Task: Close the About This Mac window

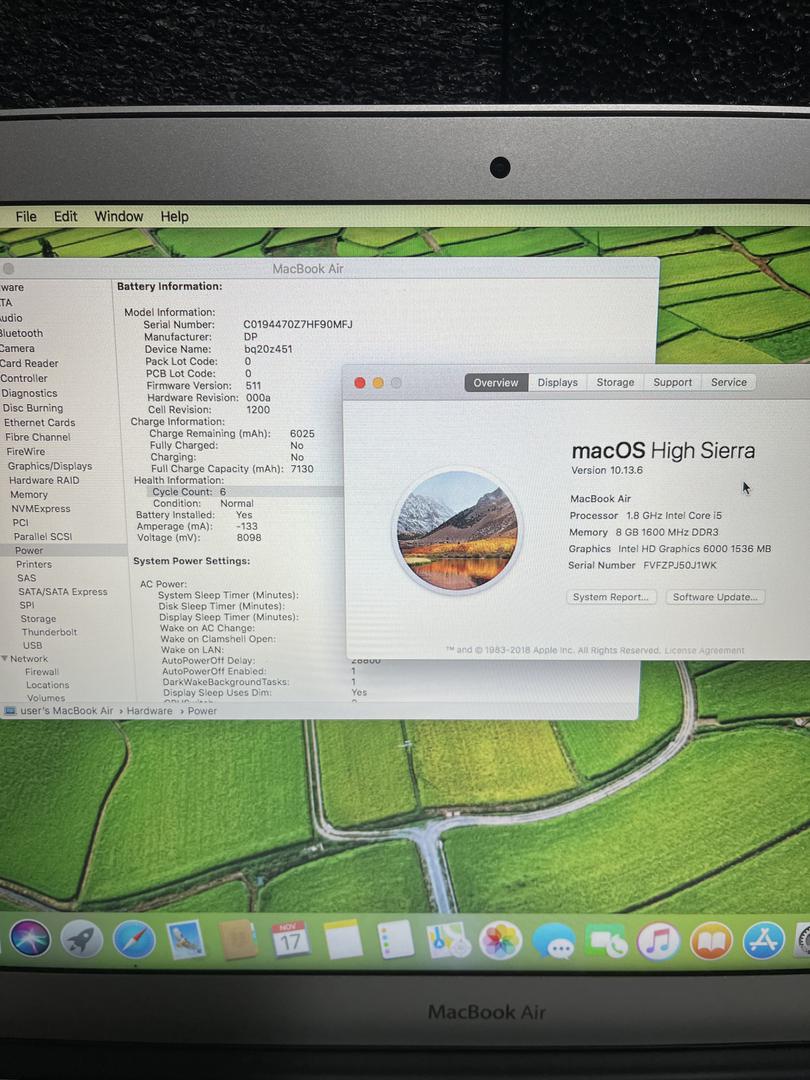Action: (x=360, y=383)
